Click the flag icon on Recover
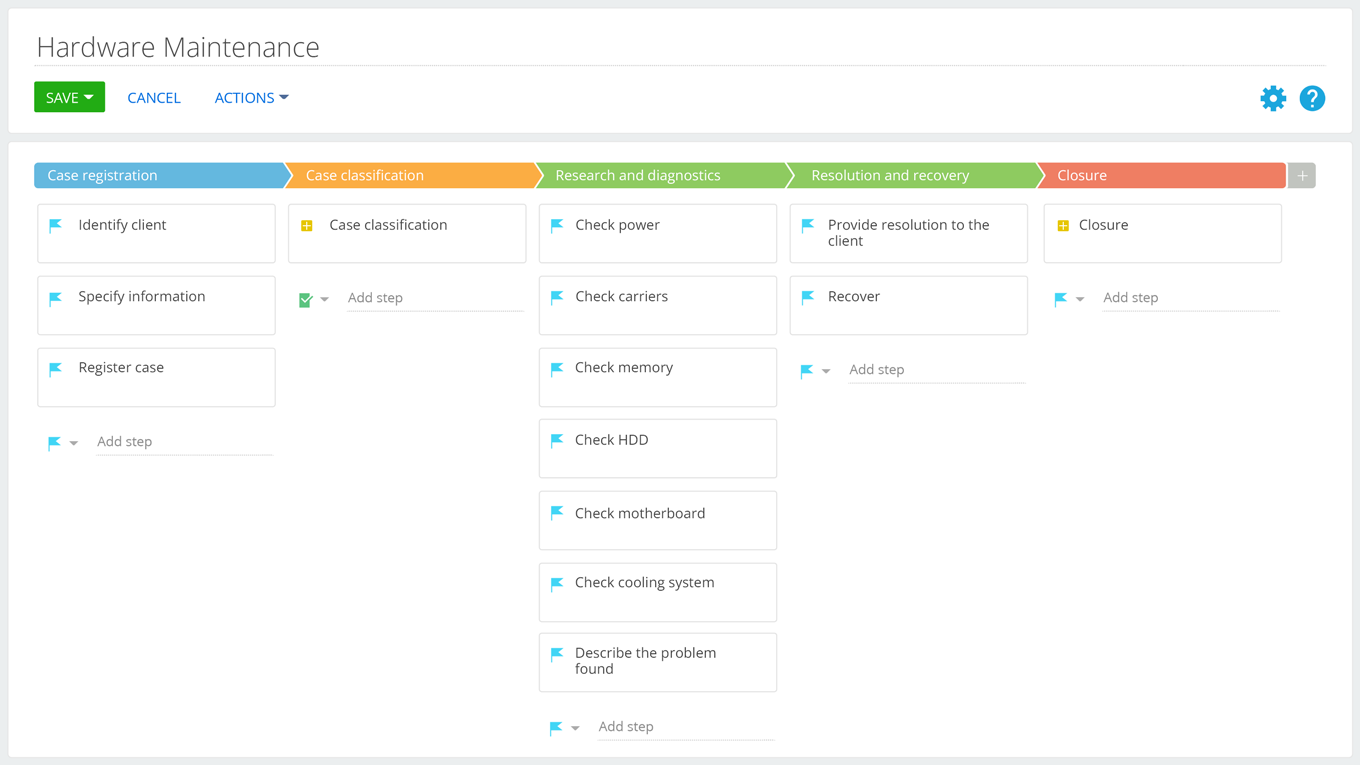1360x765 pixels. coord(808,297)
